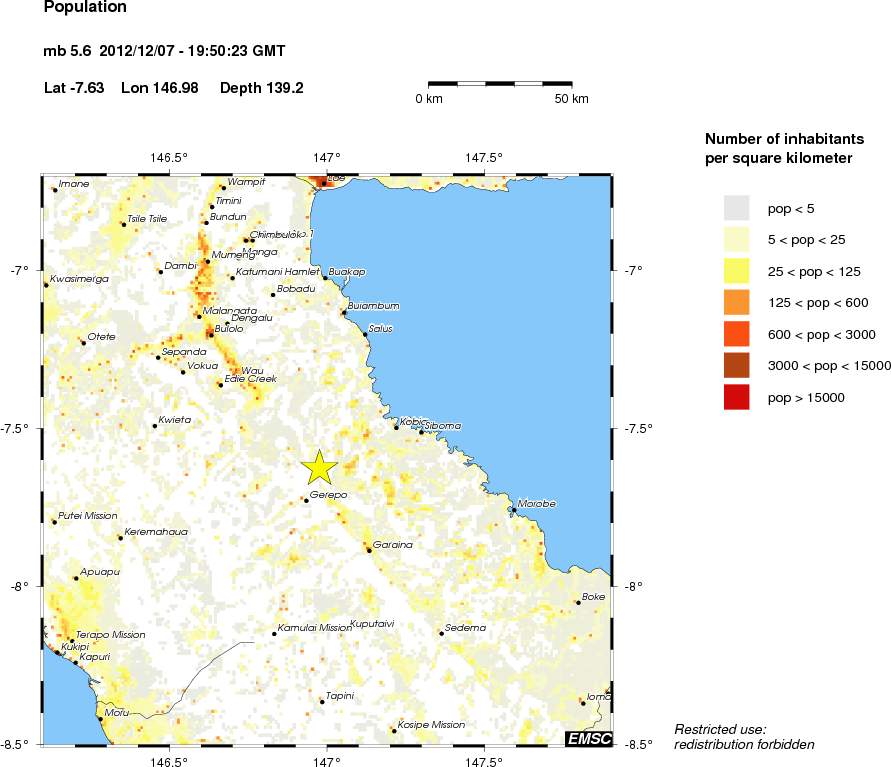The width and height of the screenshot is (891, 767).
Task: Click the Bulolo town label
Action: click(x=229, y=328)
